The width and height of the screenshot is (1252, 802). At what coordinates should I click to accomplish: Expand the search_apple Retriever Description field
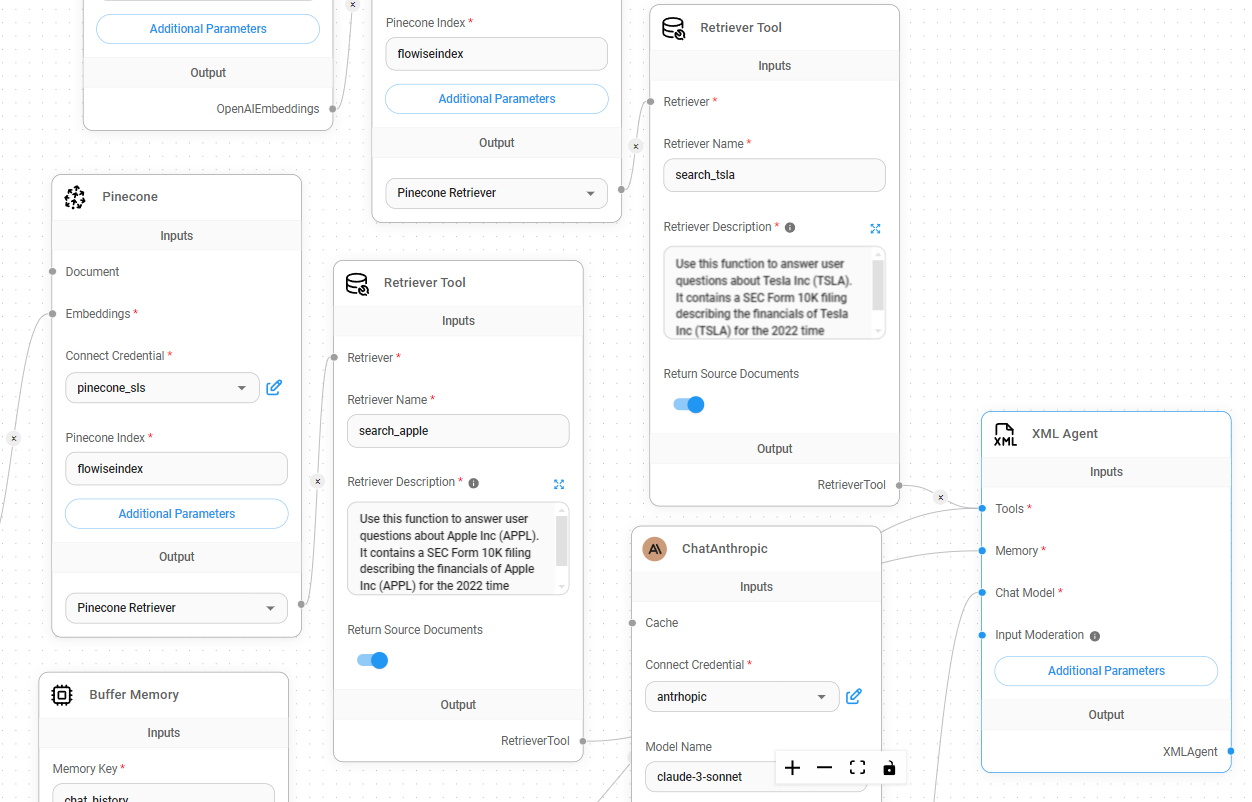559,484
